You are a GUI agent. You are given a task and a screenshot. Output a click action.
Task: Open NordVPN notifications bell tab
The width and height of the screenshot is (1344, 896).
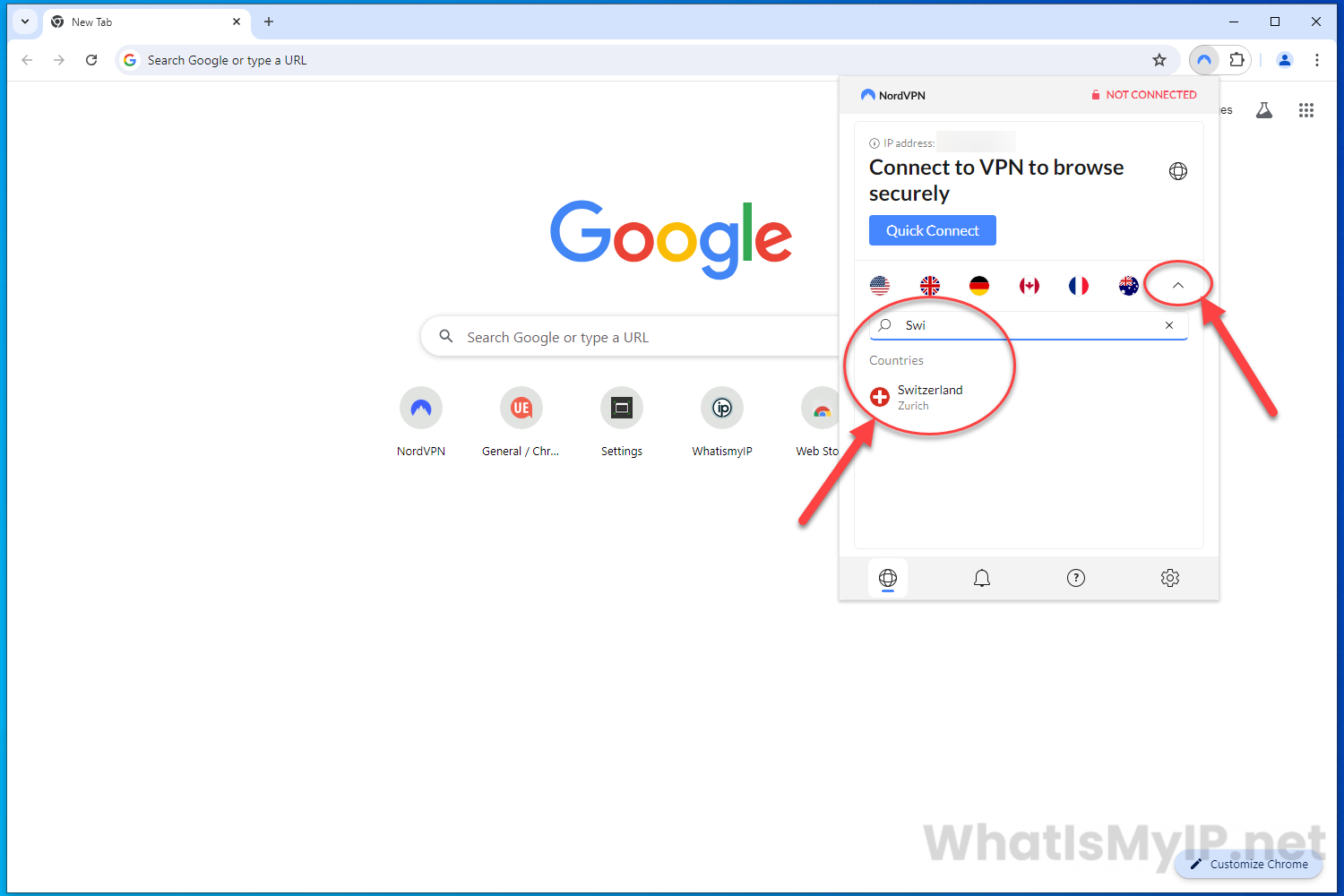click(x=982, y=578)
